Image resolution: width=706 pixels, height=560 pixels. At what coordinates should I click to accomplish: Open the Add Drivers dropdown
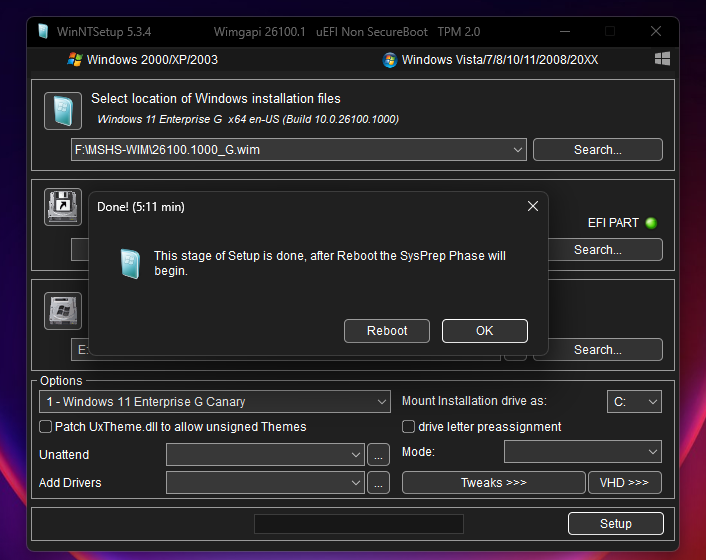coord(265,483)
